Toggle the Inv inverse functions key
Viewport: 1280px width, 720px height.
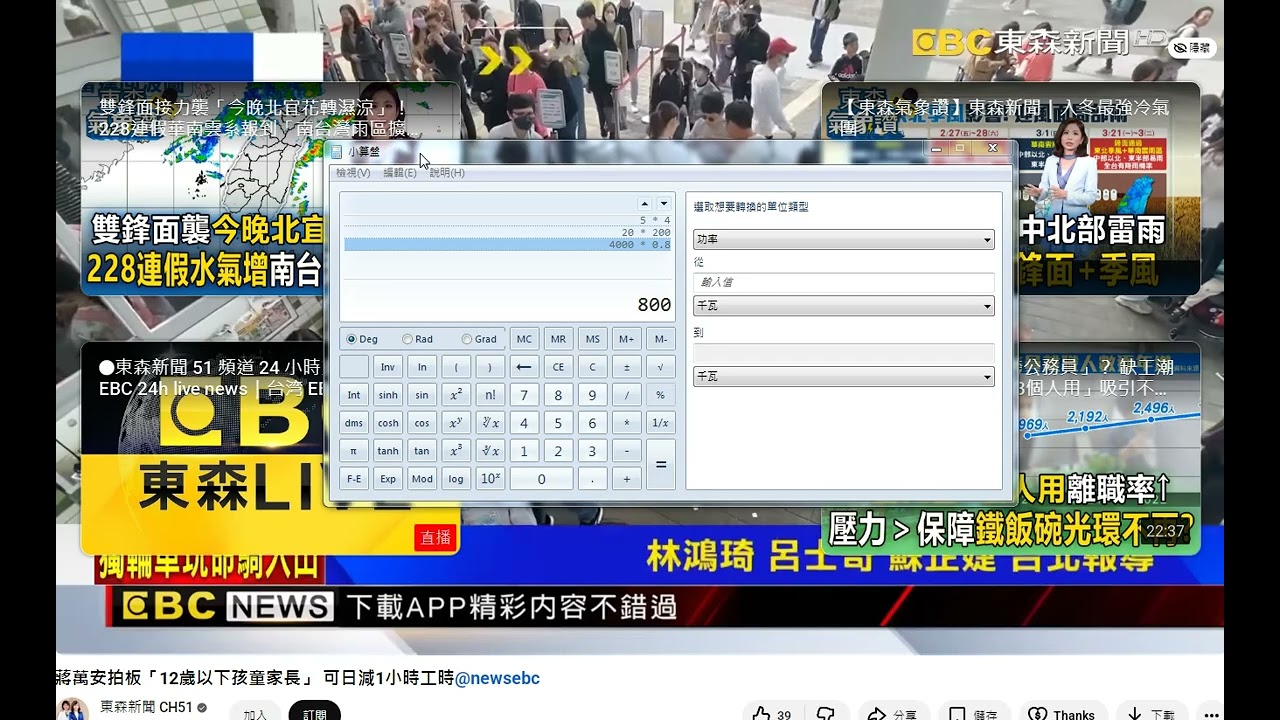(388, 367)
